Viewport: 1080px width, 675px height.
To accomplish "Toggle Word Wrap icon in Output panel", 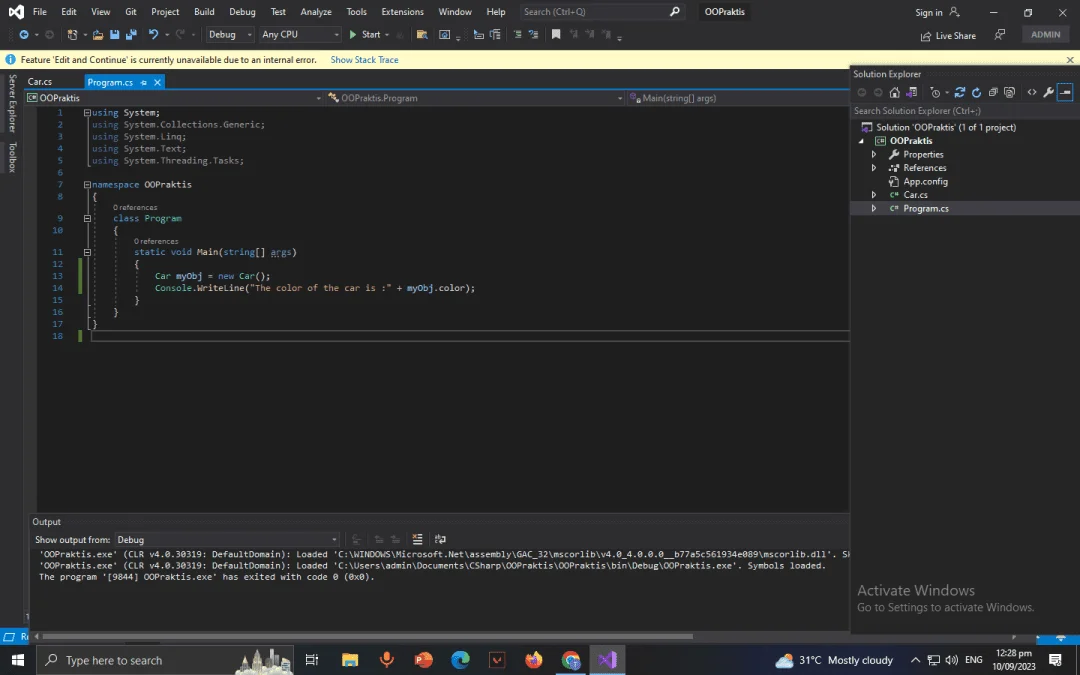I will (440, 539).
